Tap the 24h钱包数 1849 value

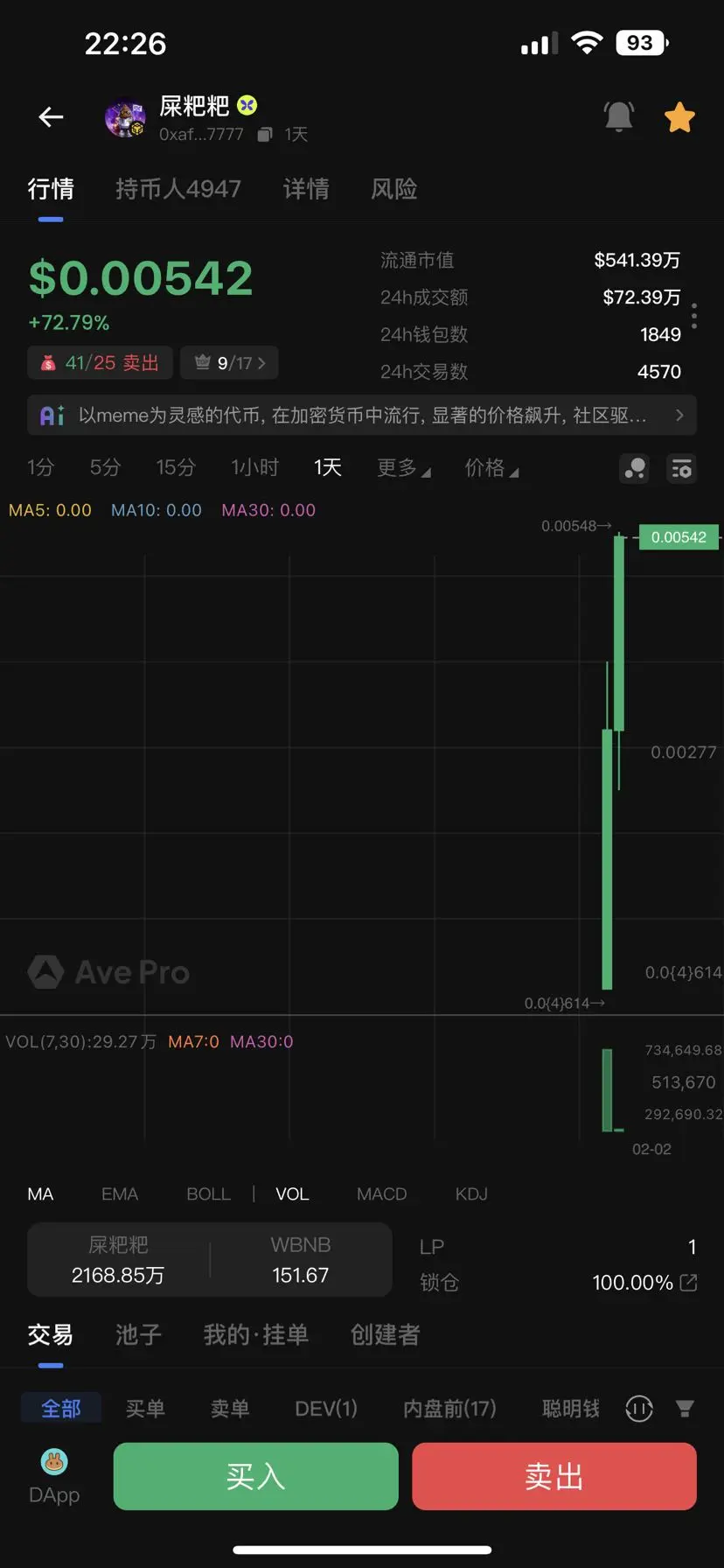[x=660, y=335]
